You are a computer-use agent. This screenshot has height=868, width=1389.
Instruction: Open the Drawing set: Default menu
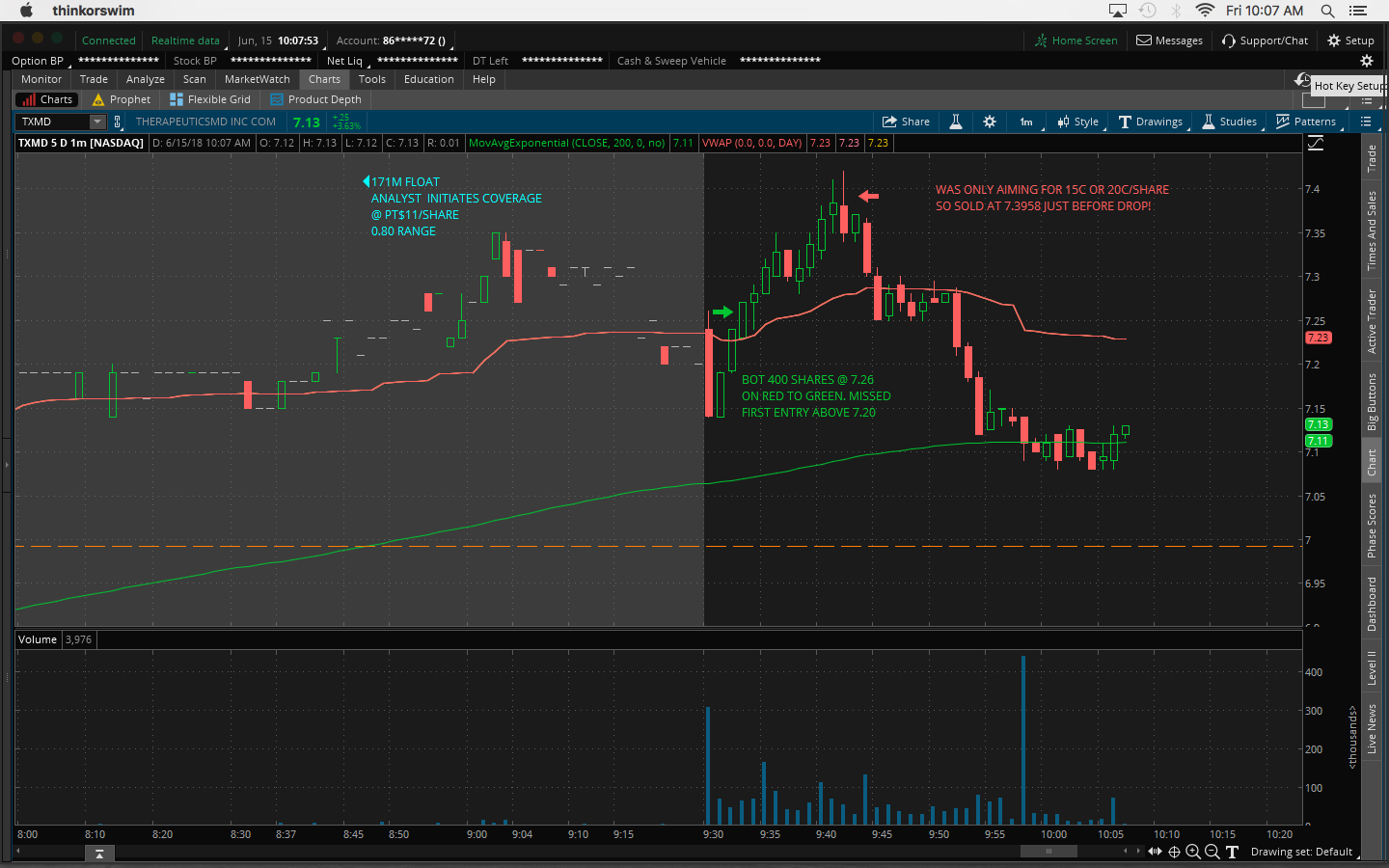click(x=1302, y=852)
